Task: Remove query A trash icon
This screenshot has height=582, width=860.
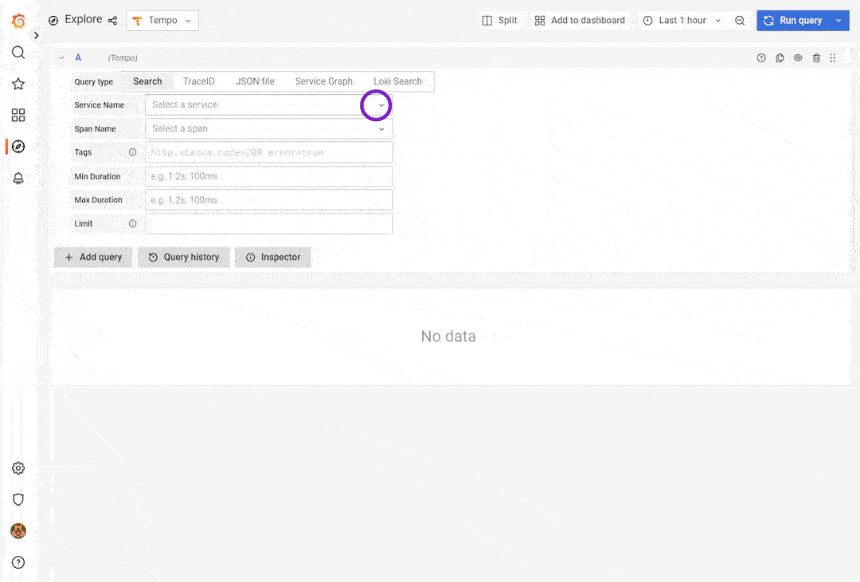Action: 816,58
